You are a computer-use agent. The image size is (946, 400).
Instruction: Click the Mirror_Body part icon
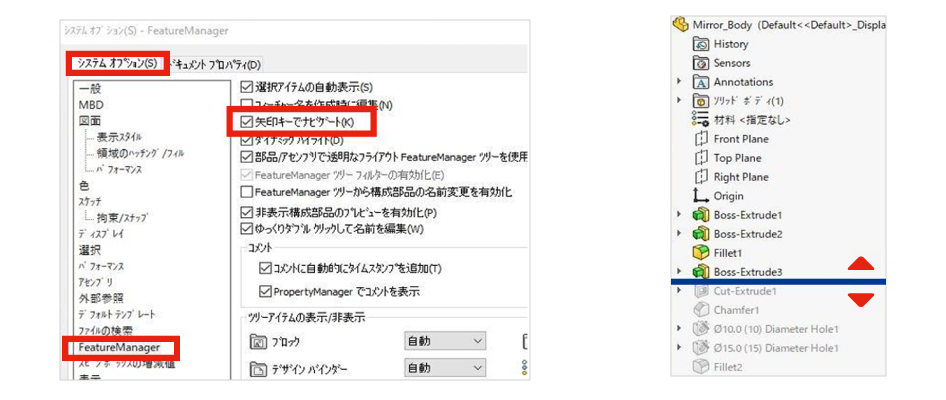[682, 25]
